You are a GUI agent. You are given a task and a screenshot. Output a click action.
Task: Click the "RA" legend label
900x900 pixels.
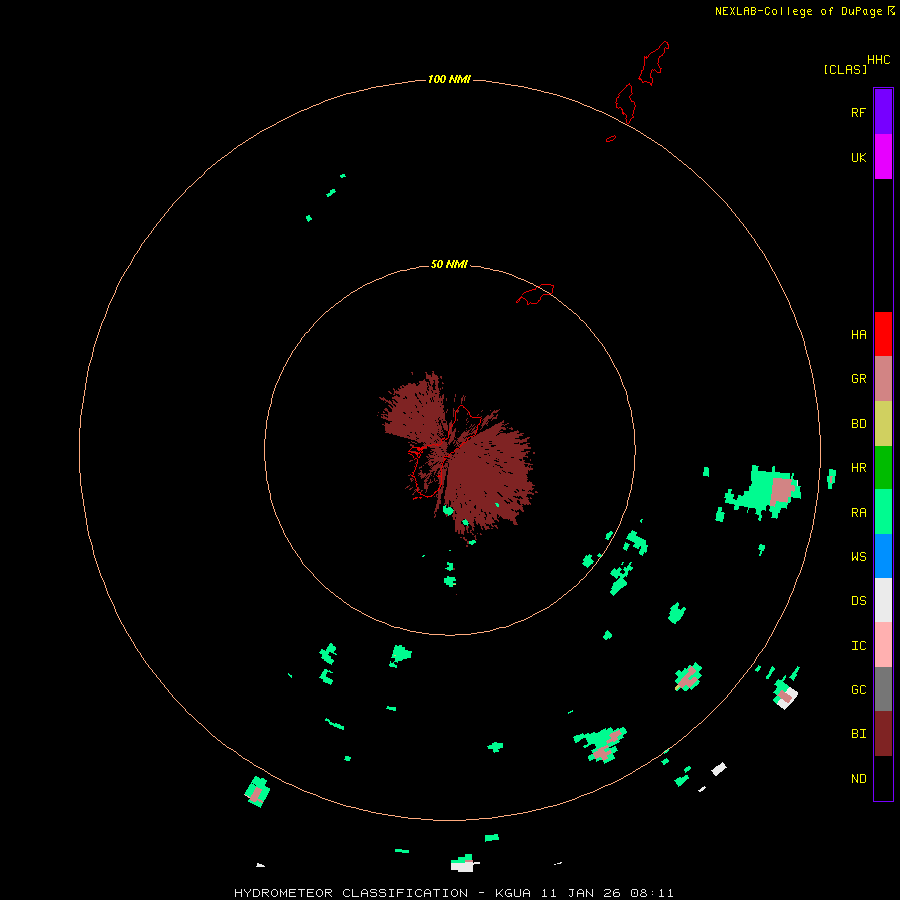858,512
